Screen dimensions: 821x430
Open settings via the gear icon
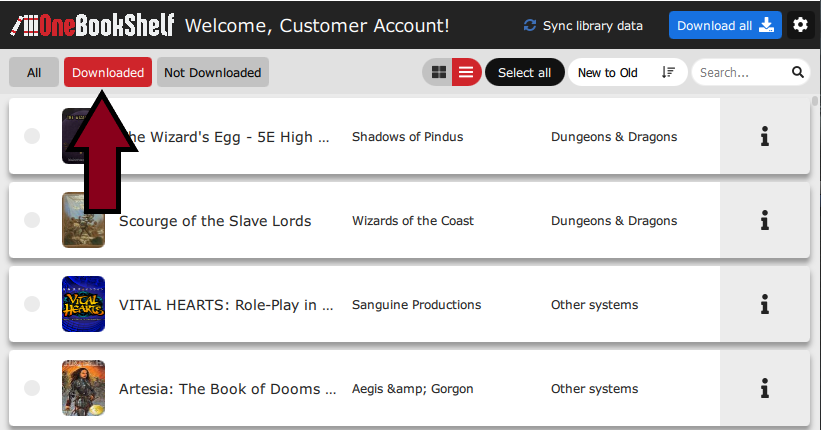pyautogui.click(x=800, y=25)
